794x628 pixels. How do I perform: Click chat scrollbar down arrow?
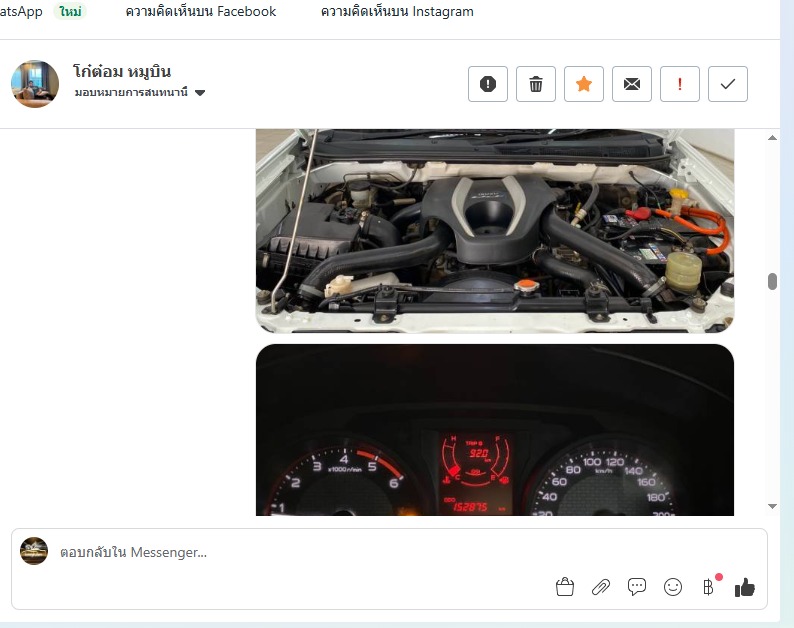pyautogui.click(x=772, y=506)
